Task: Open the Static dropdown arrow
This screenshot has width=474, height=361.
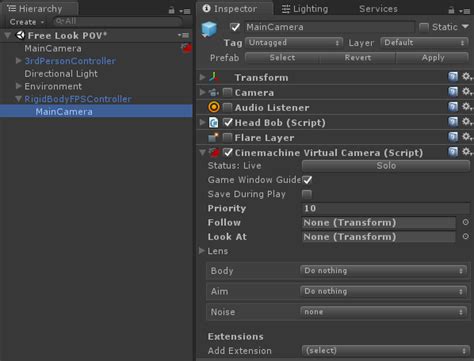Action: pos(465,27)
